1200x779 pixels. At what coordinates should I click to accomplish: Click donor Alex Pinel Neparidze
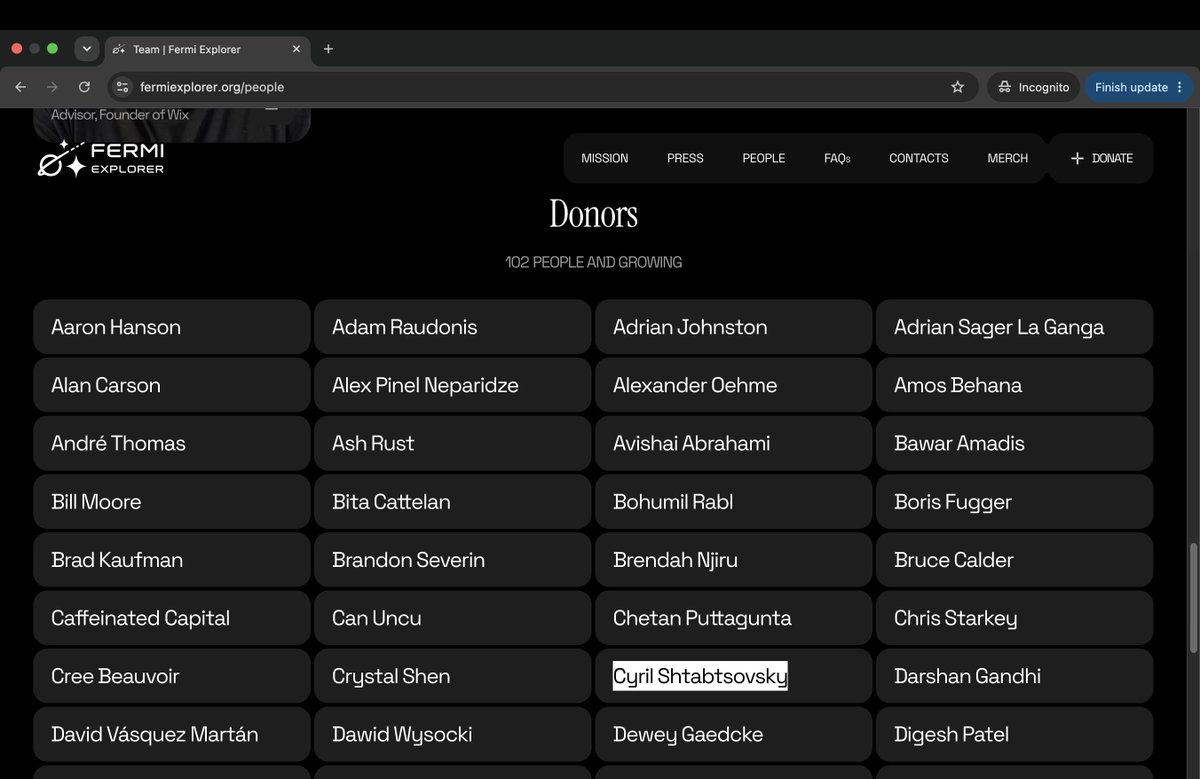(453, 385)
